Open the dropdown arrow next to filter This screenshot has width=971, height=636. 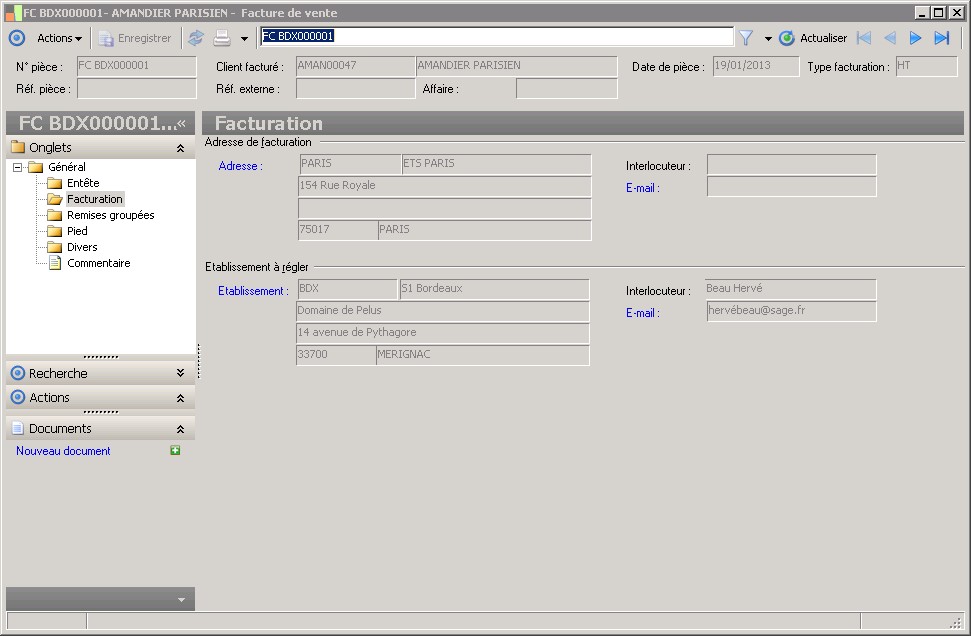[x=768, y=39]
